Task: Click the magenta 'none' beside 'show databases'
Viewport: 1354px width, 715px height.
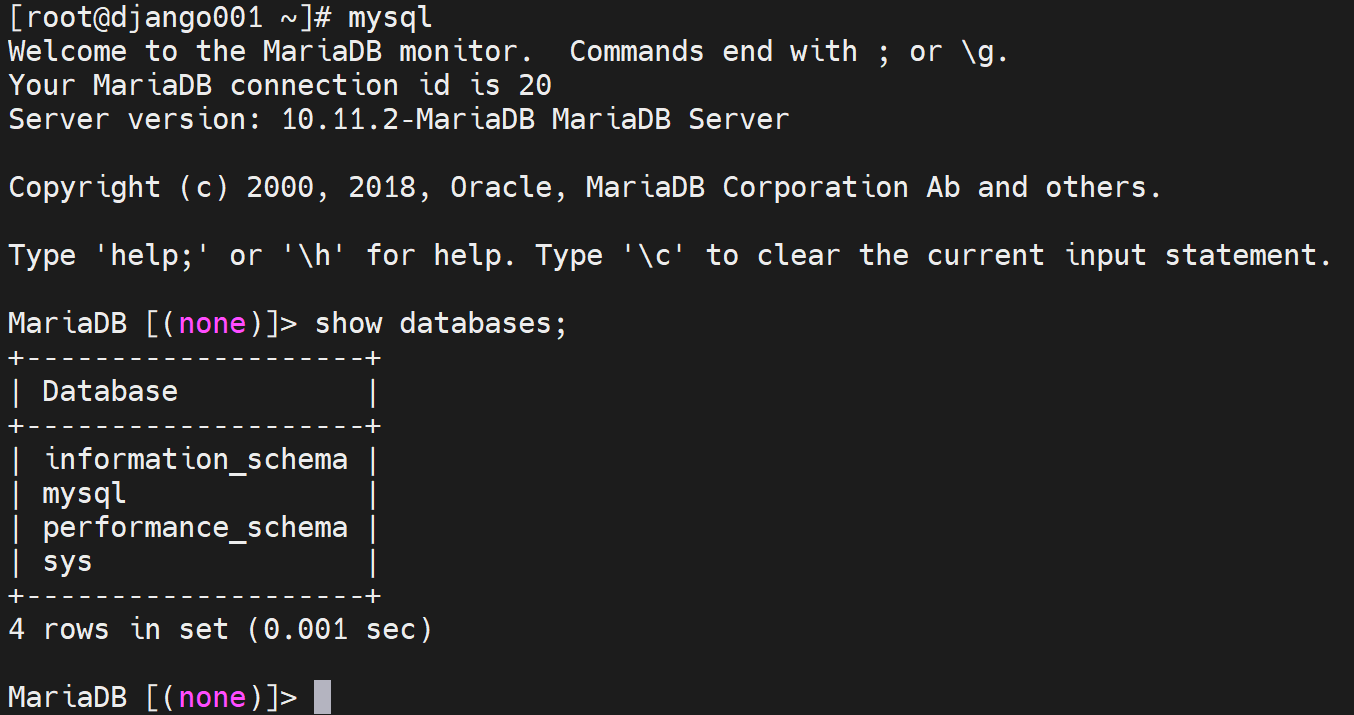Action: (212, 324)
